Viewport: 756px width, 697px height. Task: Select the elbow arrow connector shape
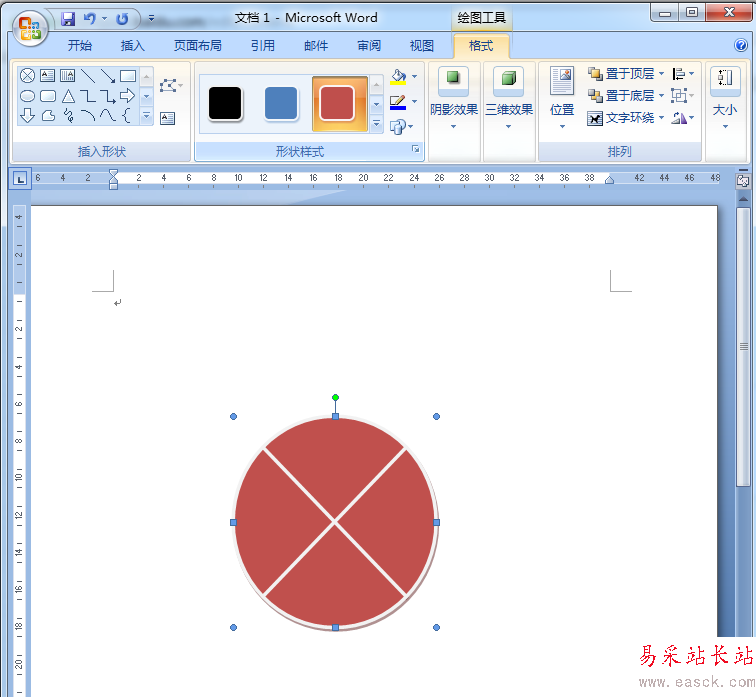108,96
